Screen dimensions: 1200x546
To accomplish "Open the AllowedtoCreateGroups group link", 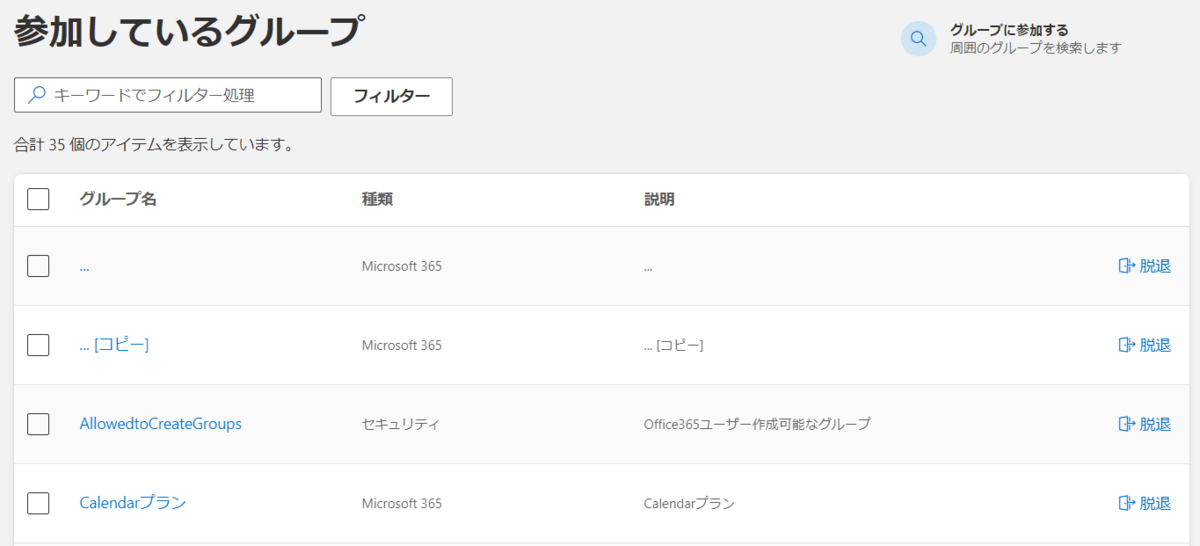I will (x=160, y=424).
